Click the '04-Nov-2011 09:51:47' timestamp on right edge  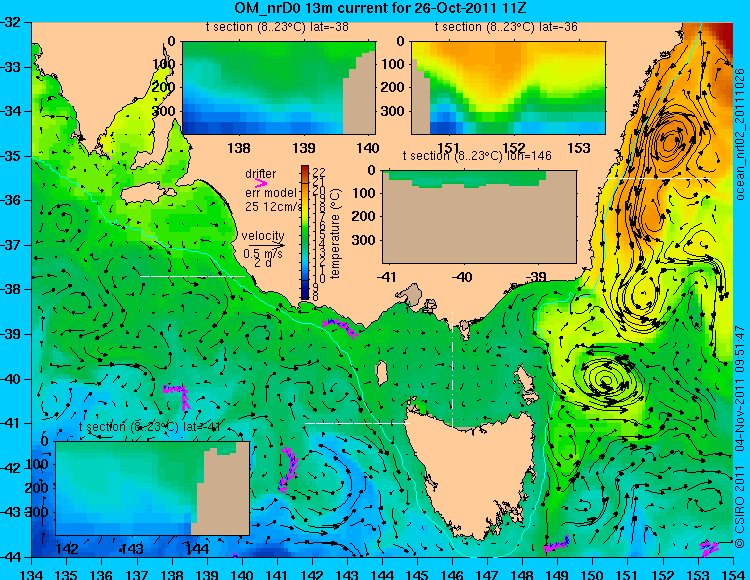point(740,389)
